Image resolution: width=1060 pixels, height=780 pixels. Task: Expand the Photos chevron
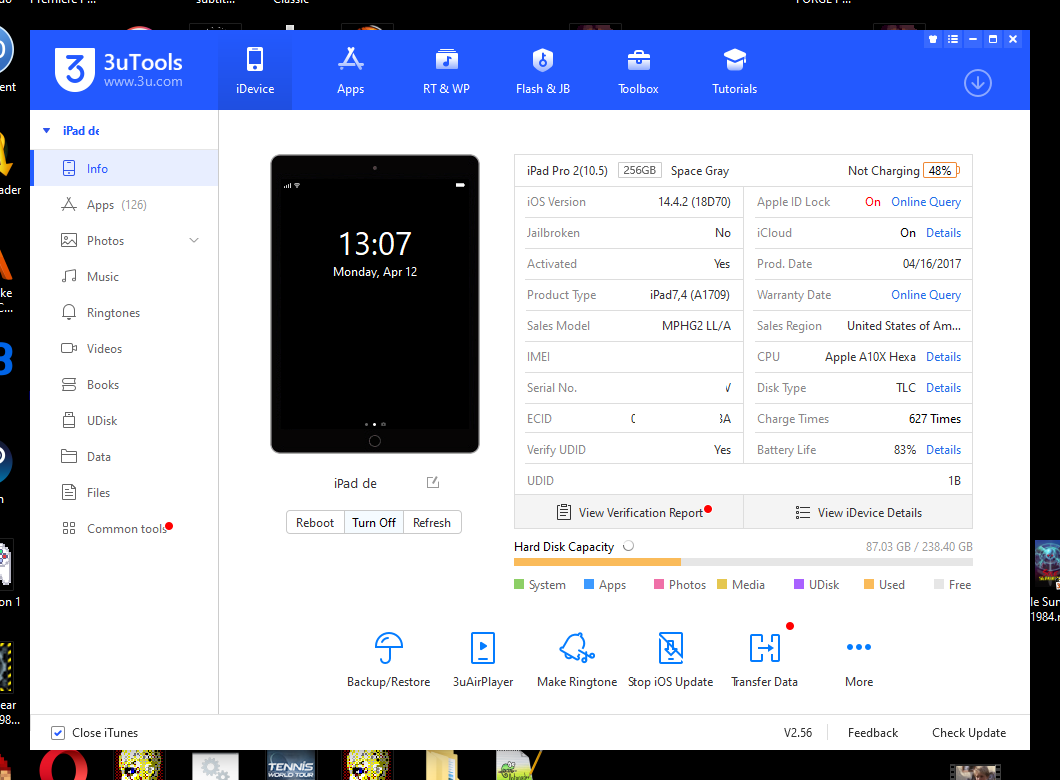194,241
